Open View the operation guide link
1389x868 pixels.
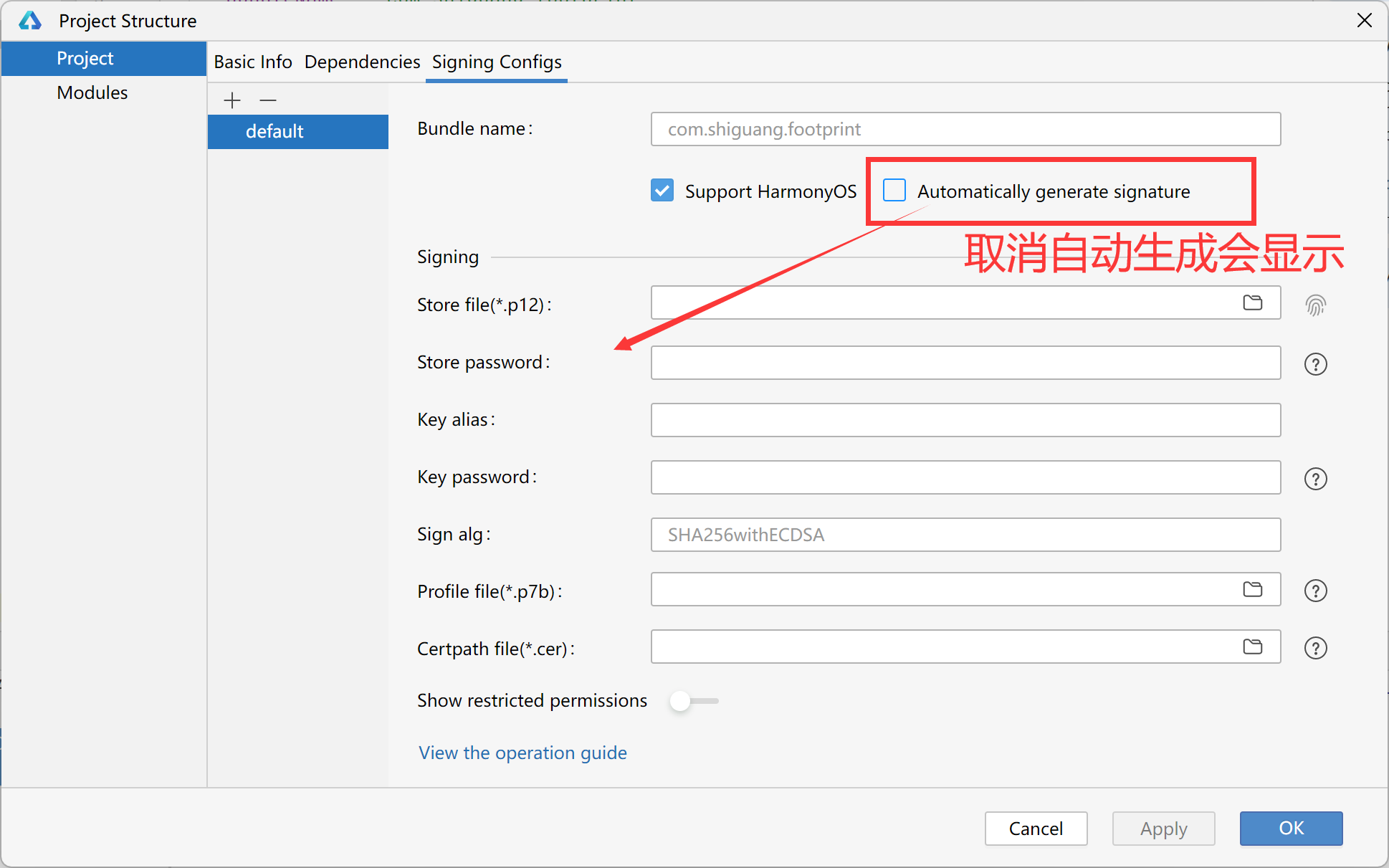[x=522, y=753]
